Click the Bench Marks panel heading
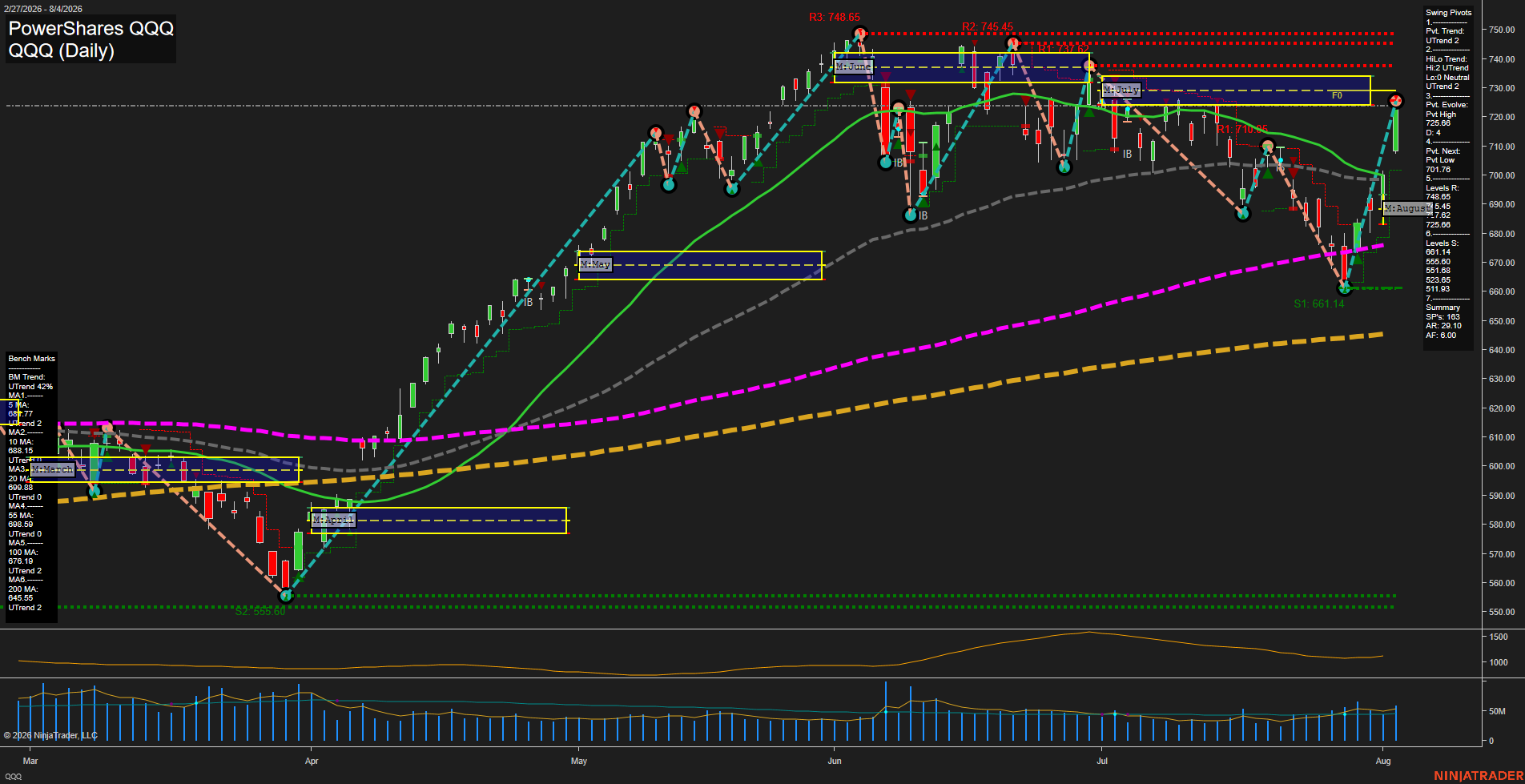The image size is (1525, 784). tap(32, 359)
